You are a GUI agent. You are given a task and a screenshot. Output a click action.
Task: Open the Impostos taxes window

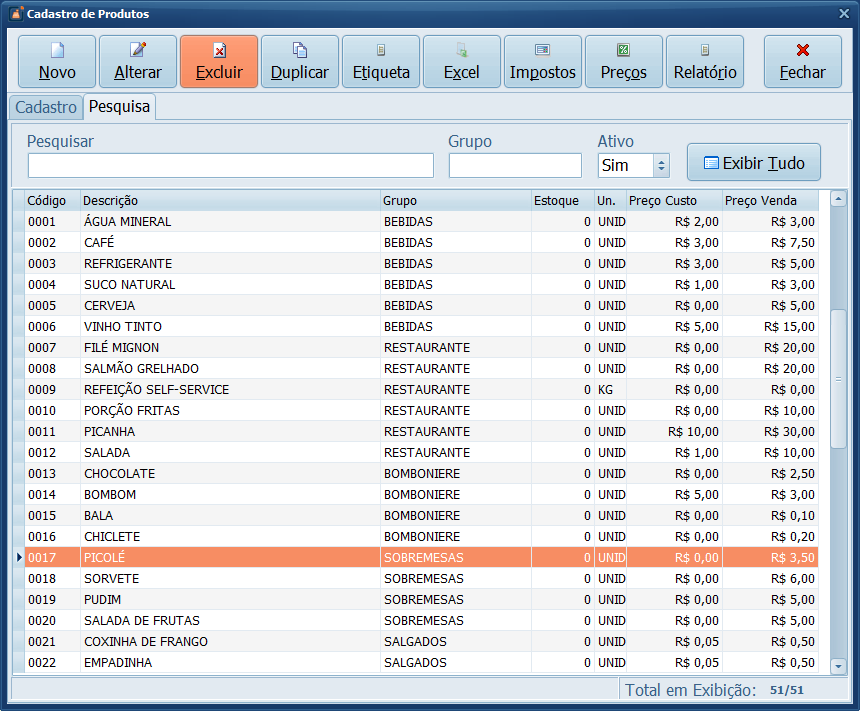pyautogui.click(x=543, y=62)
